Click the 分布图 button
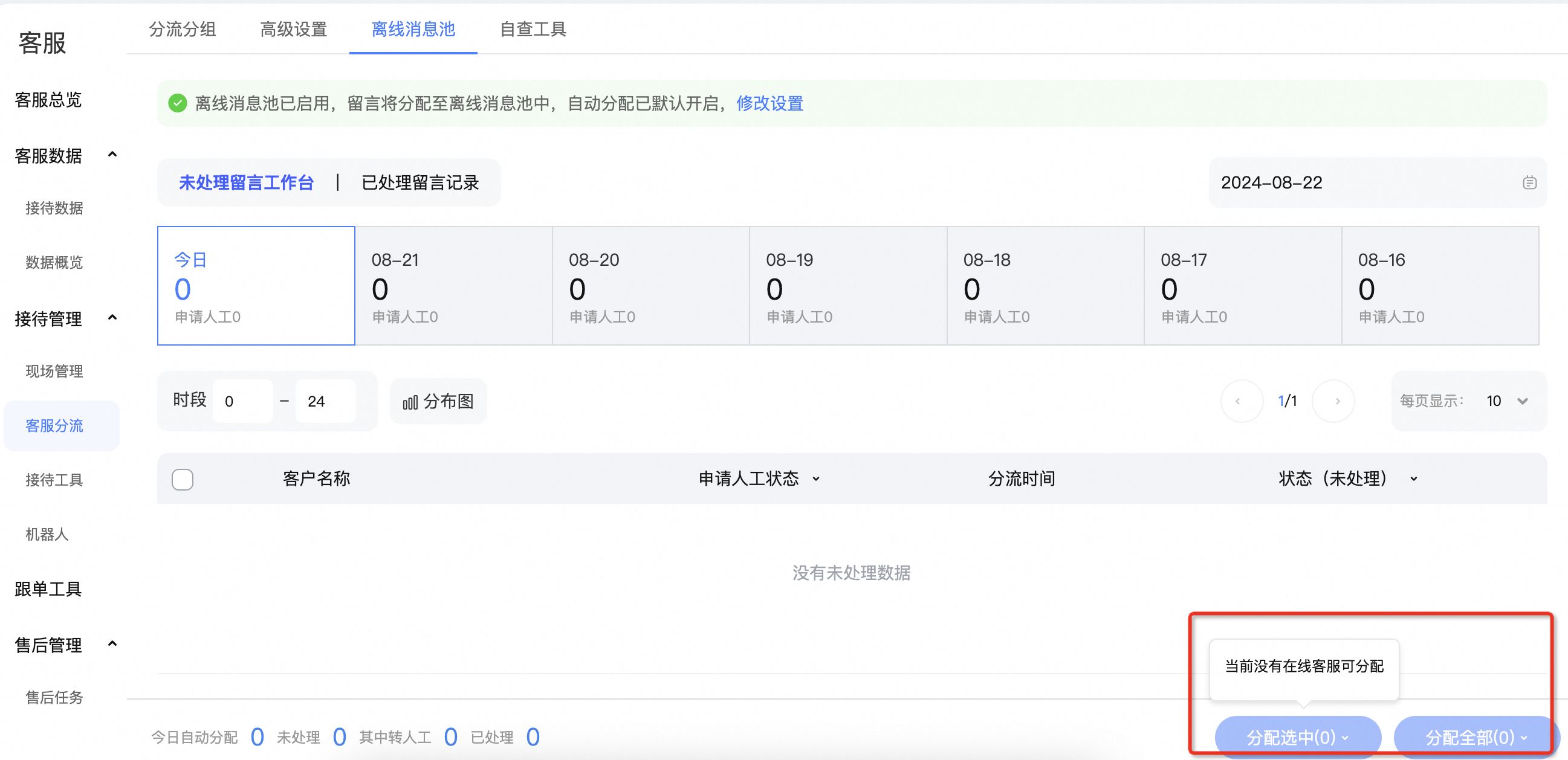 [438, 402]
